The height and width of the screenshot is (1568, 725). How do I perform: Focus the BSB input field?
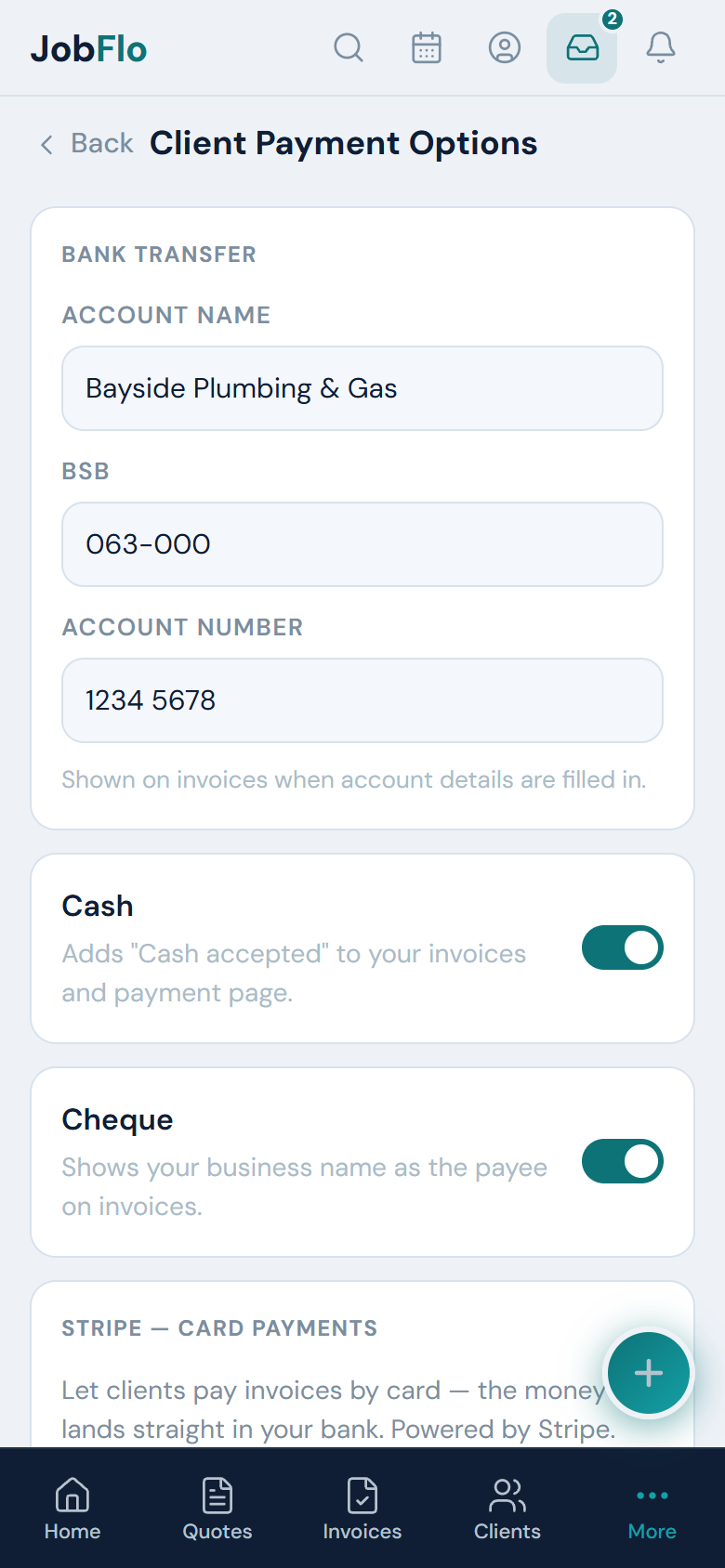tap(362, 544)
